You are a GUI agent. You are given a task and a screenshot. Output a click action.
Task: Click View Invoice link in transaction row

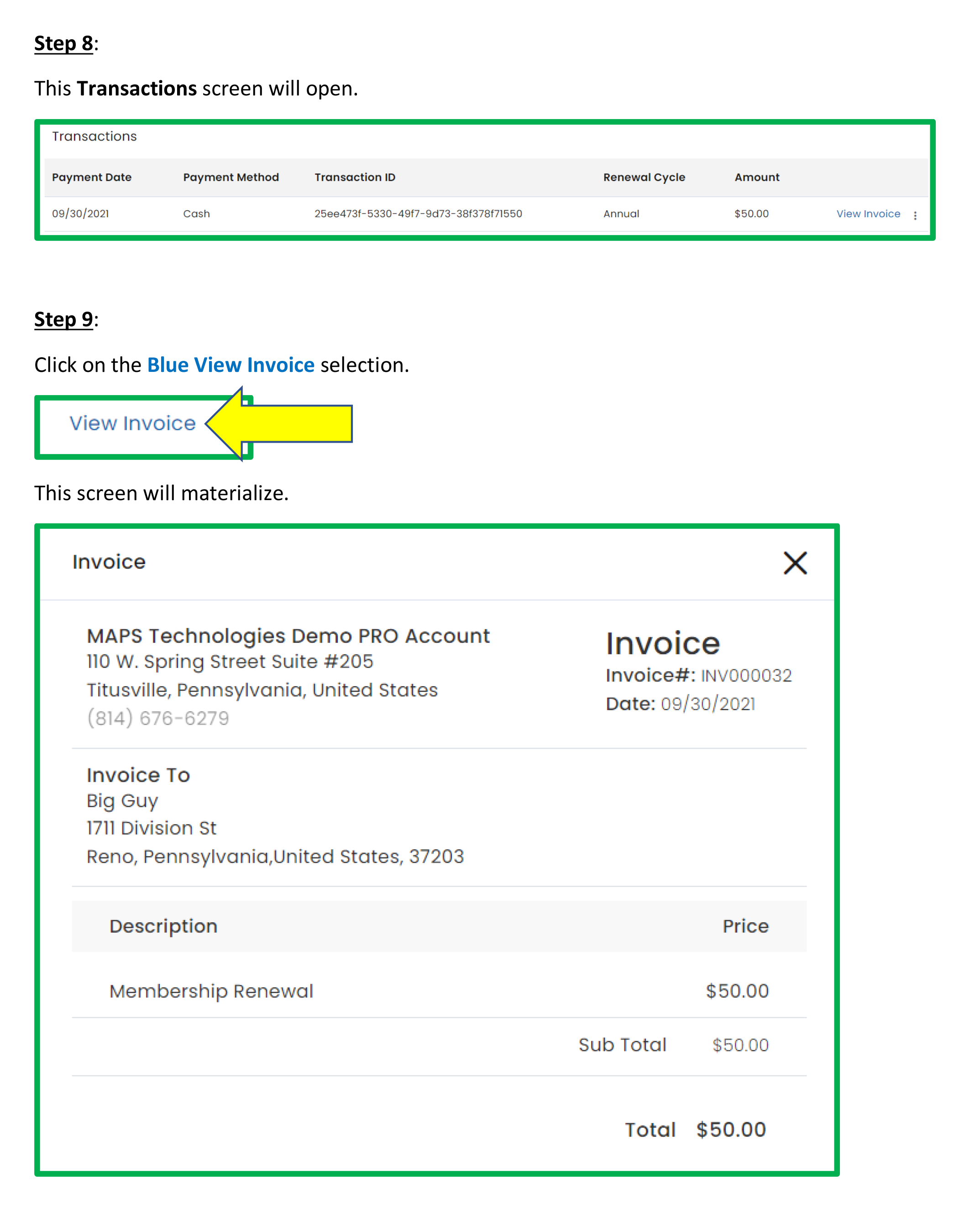point(868,214)
